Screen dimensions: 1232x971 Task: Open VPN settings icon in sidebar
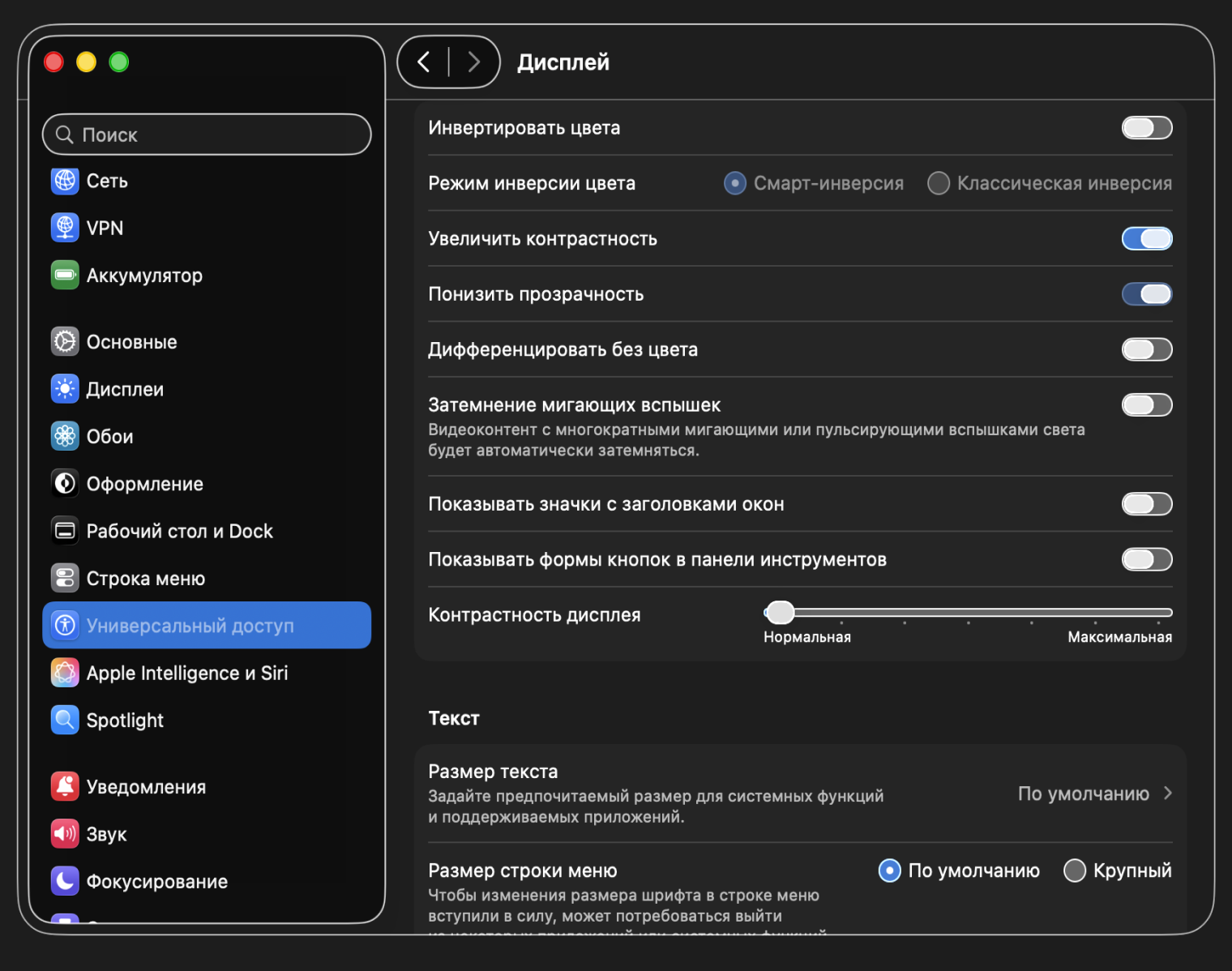(x=65, y=228)
